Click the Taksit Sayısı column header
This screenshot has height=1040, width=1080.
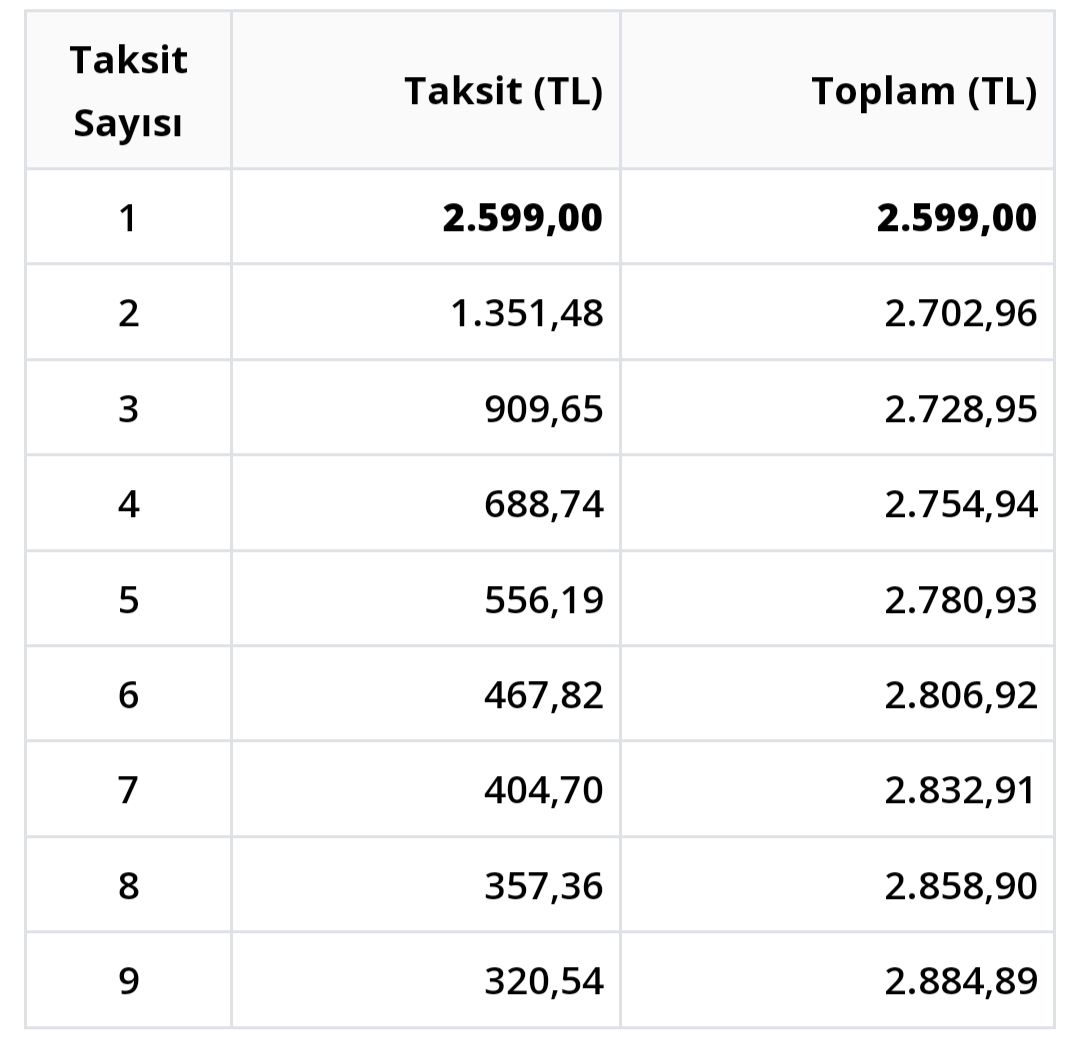128,92
